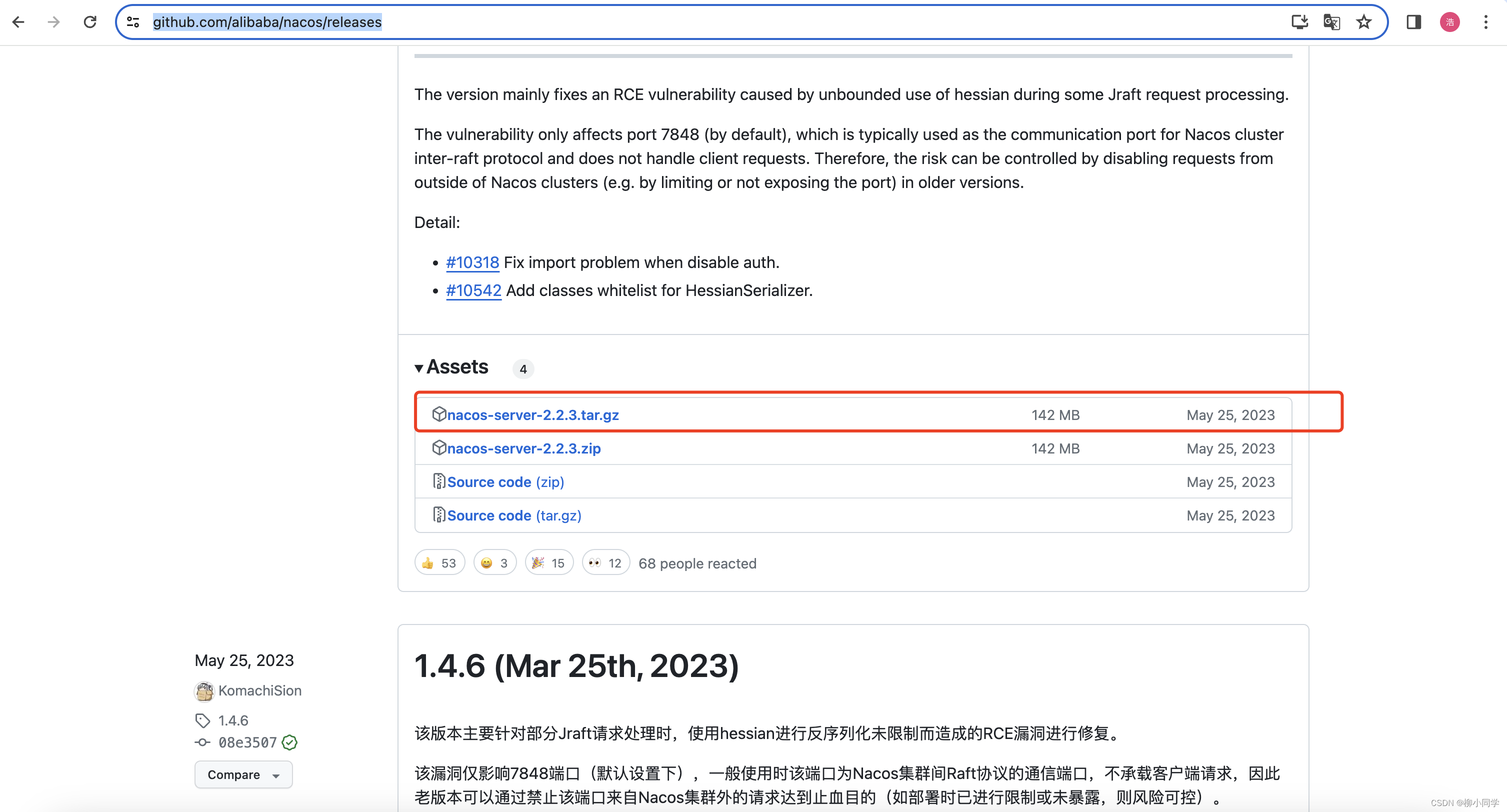Click the 'Detail:' paragraph text

pyautogui.click(x=437, y=222)
